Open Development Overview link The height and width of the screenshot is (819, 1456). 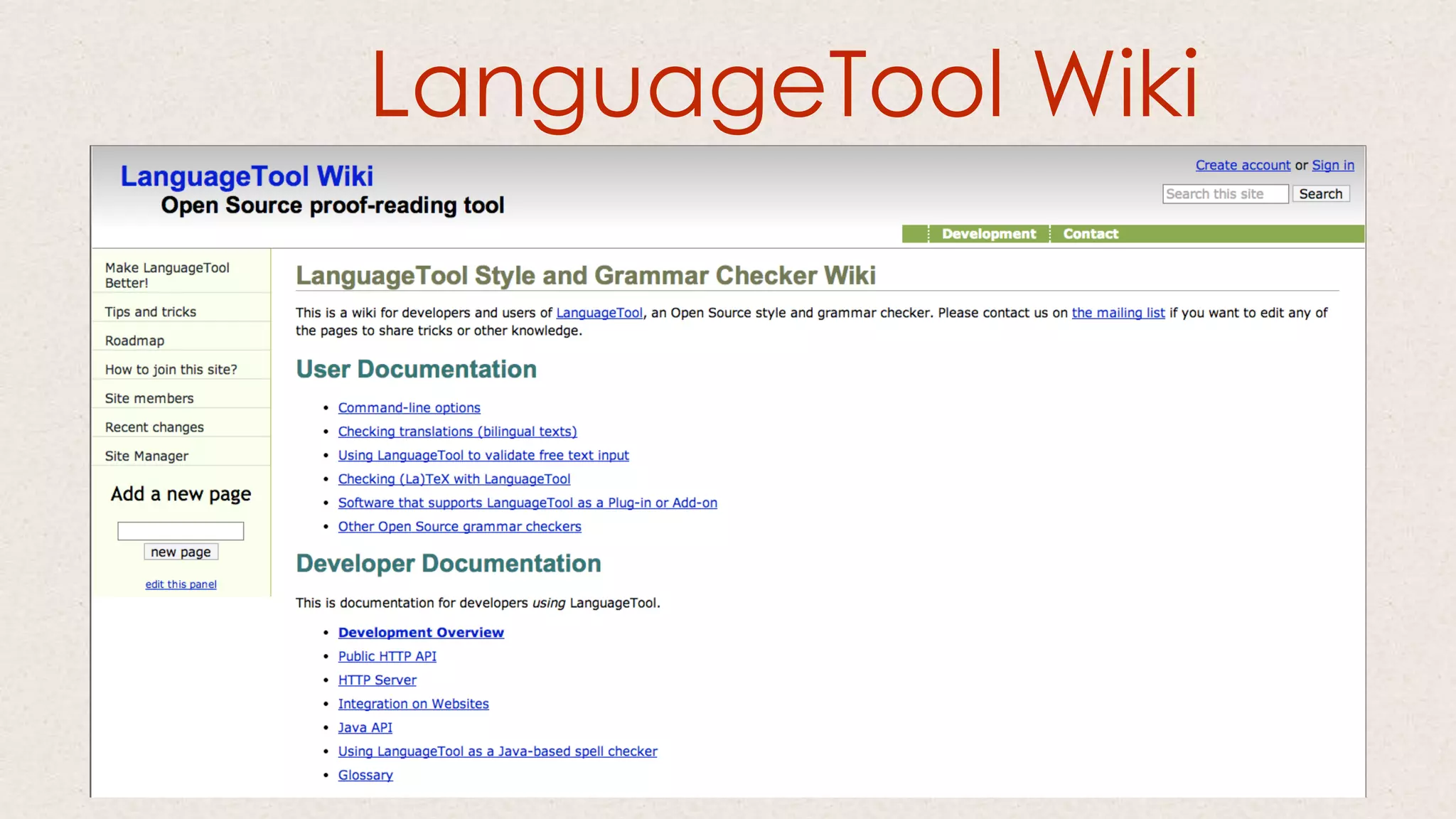click(421, 633)
